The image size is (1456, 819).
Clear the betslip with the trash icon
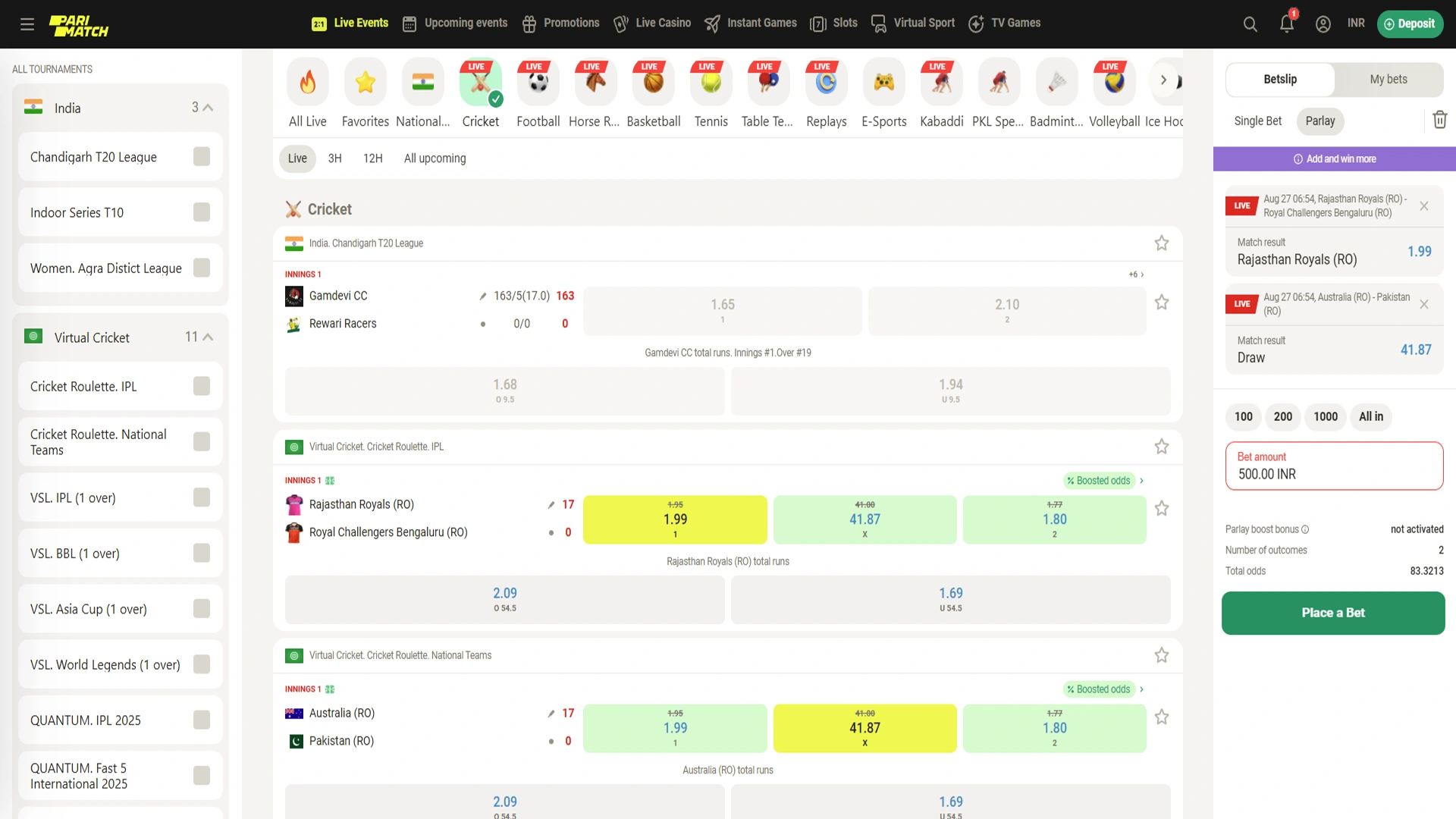coord(1439,120)
